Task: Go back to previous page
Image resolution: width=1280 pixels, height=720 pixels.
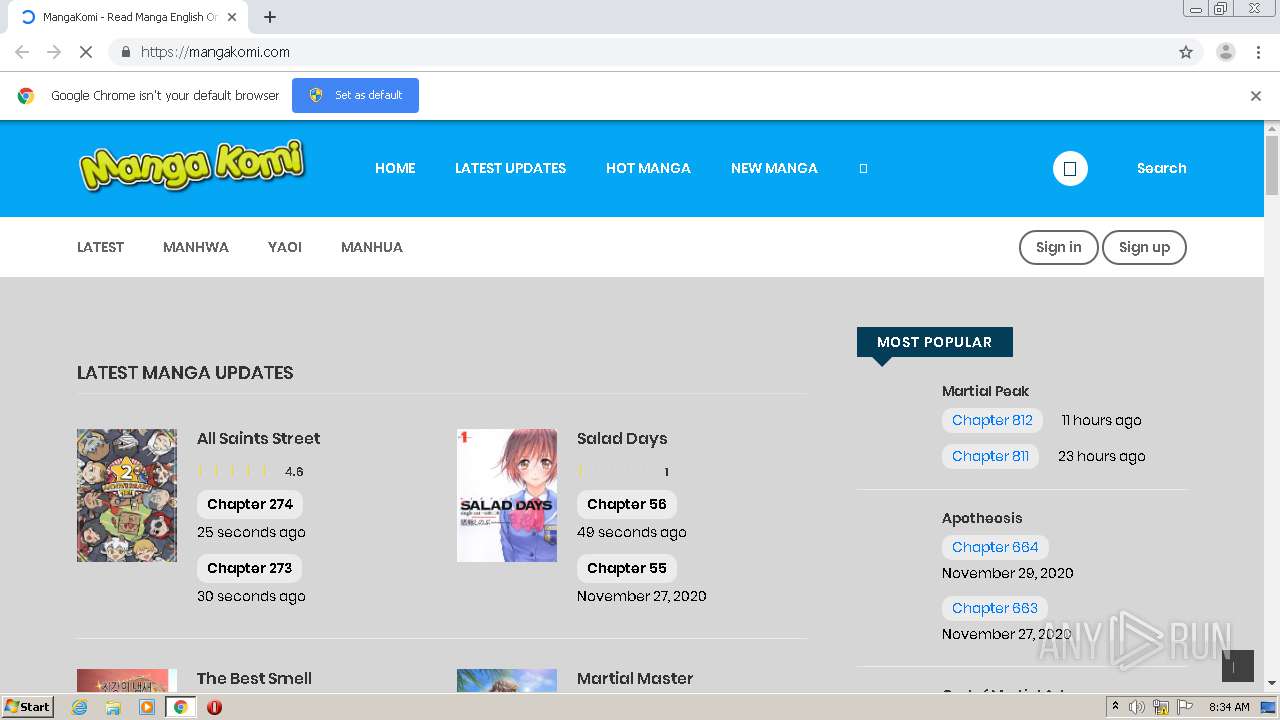Action: click(x=22, y=52)
